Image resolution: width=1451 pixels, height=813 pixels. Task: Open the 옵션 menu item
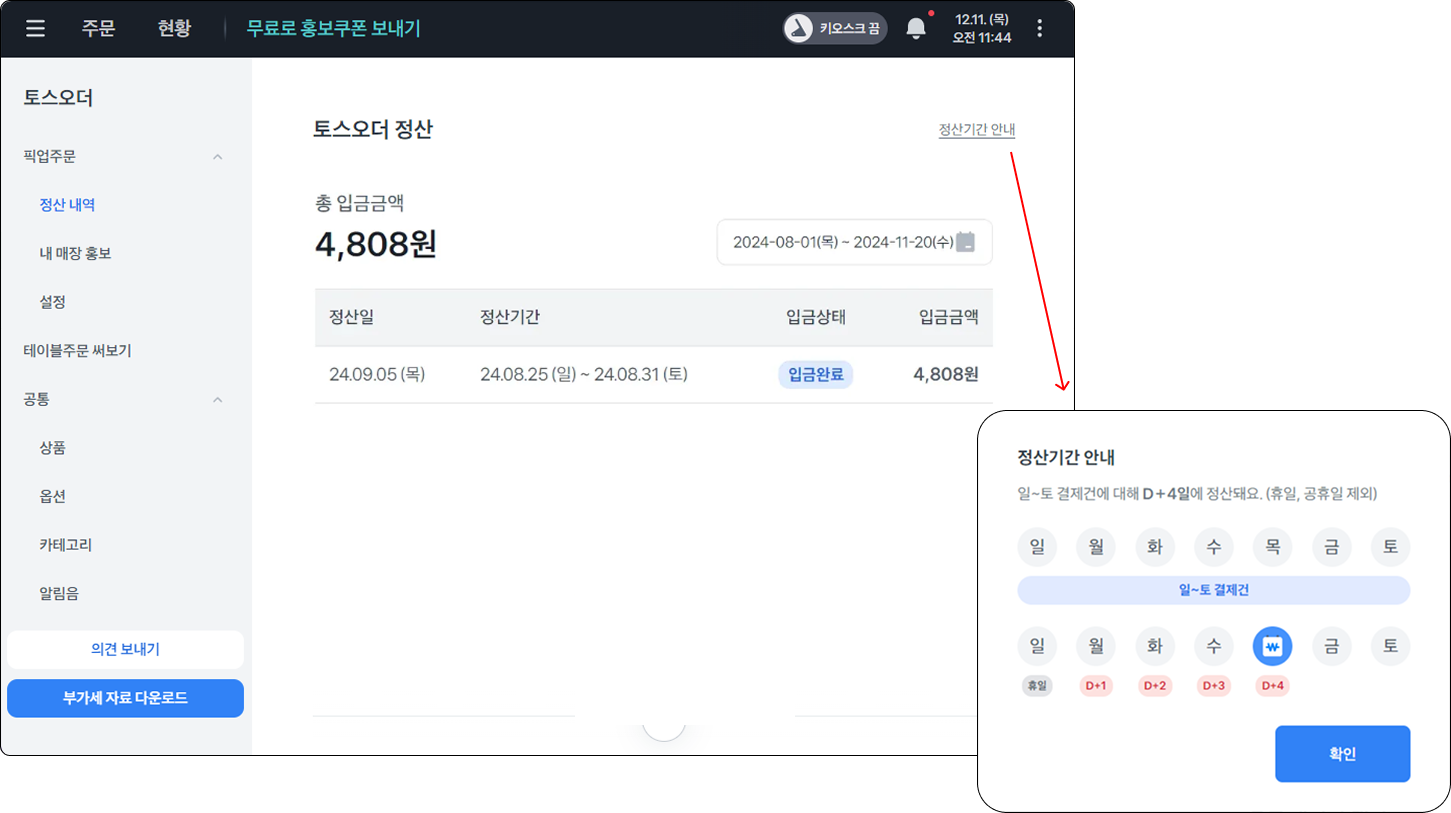point(52,497)
